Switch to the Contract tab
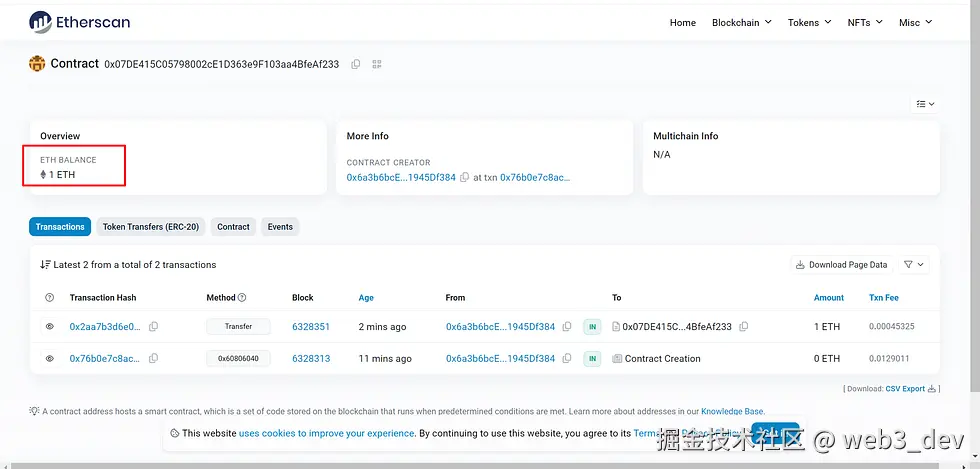Screen dimensions: 980x469 tap(233, 227)
